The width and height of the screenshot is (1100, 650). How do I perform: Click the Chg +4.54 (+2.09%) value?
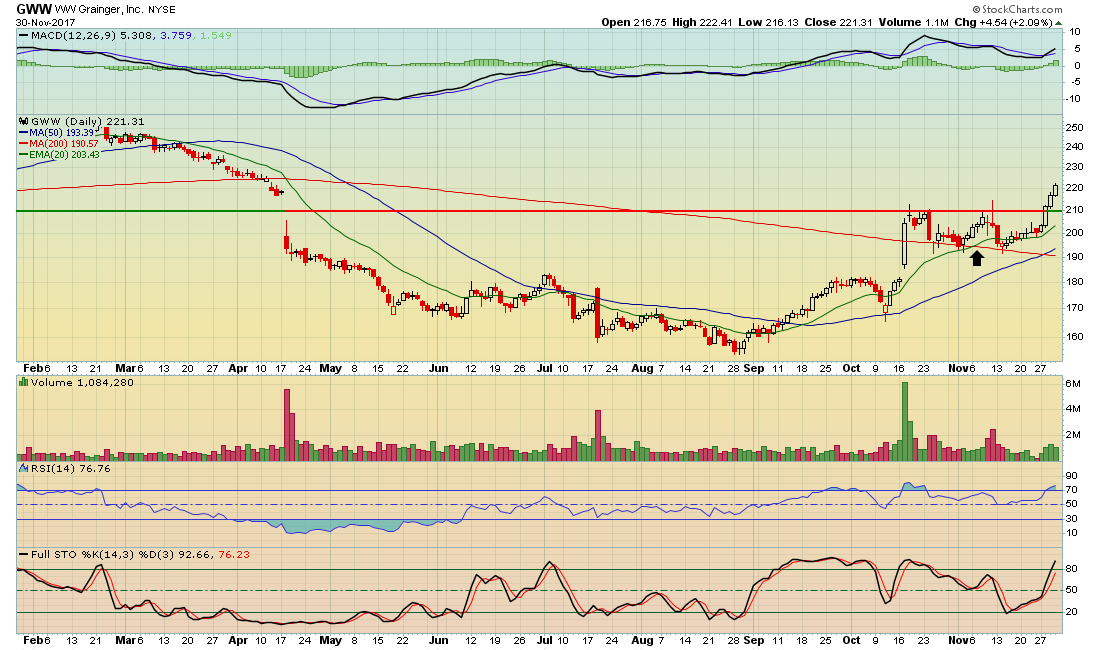point(1004,22)
